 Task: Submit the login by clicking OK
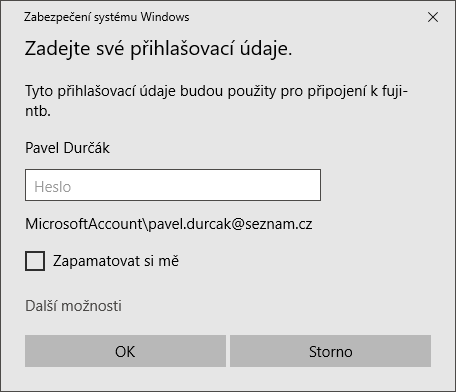[x=125, y=351]
